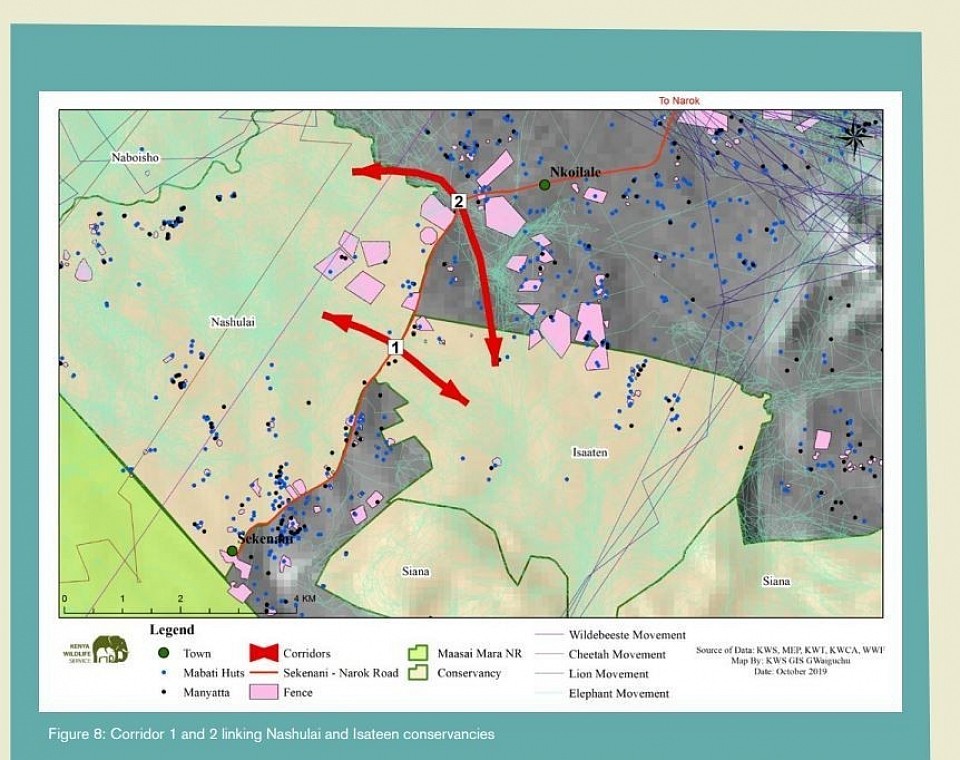Select the pink Fence legend swatch
This screenshot has height=760, width=960.
click(x=262, y=692)
